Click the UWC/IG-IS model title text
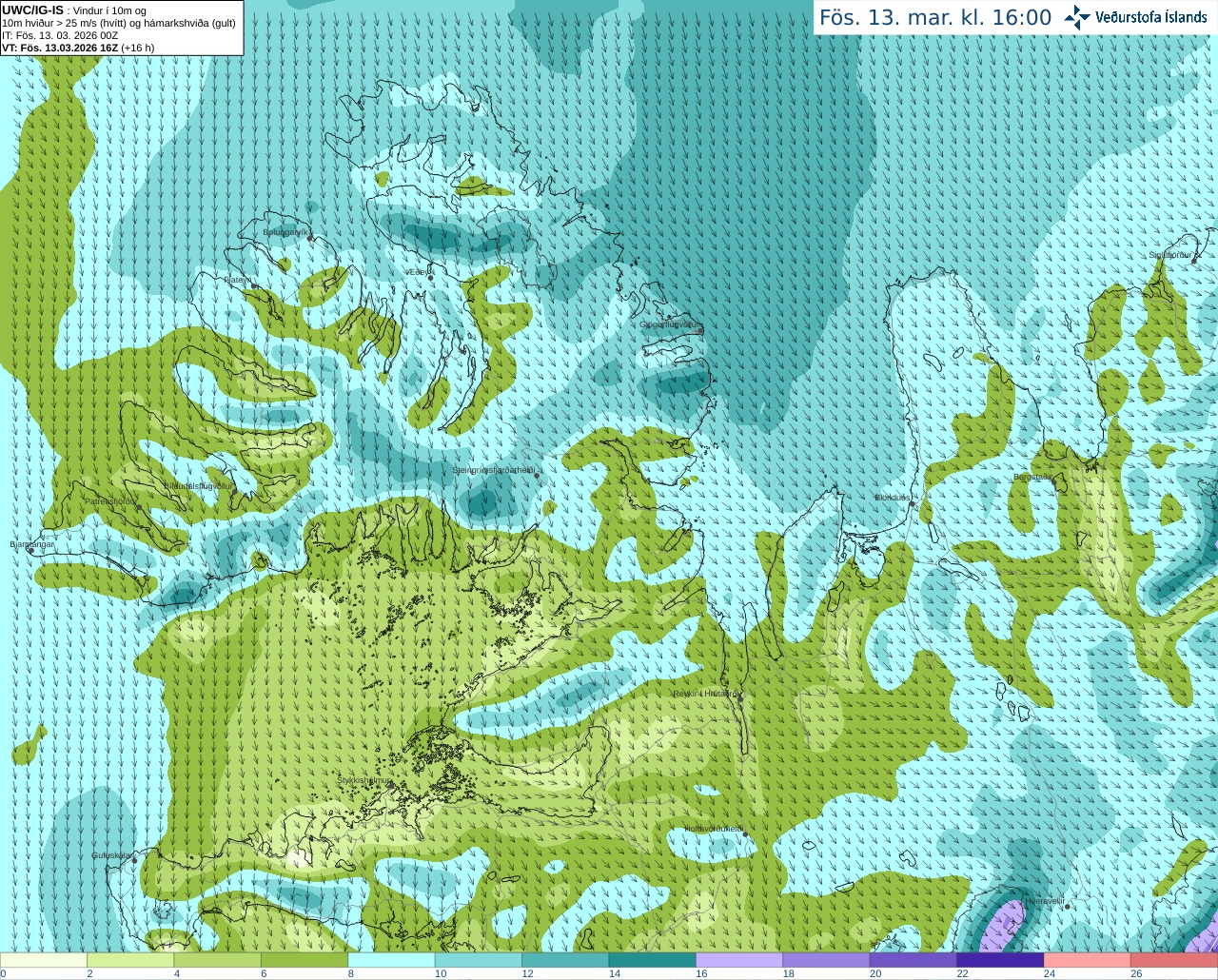This screenshot has width=1218, height=980. pos(32,10)
